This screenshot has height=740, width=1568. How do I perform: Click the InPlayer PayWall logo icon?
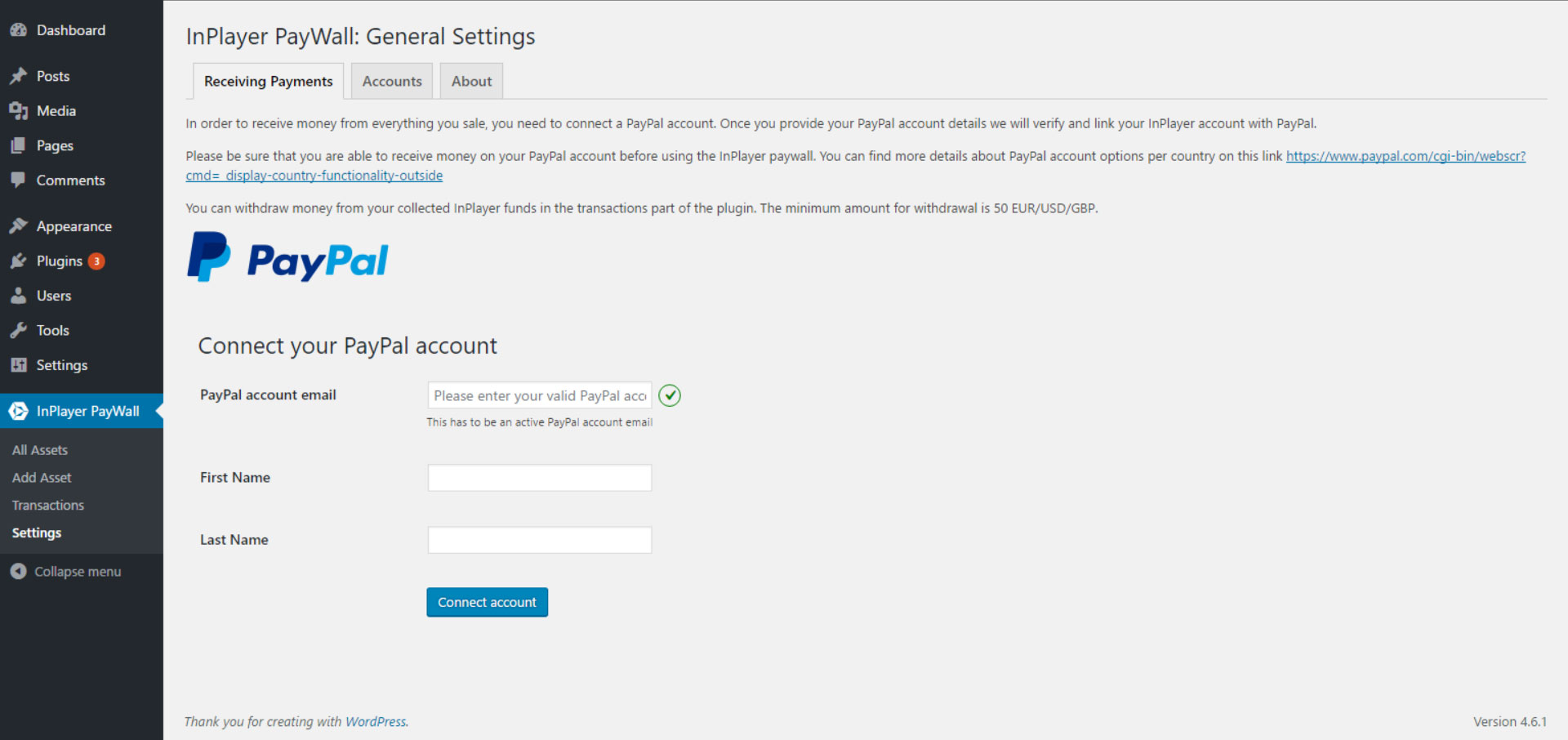[18, 411]
